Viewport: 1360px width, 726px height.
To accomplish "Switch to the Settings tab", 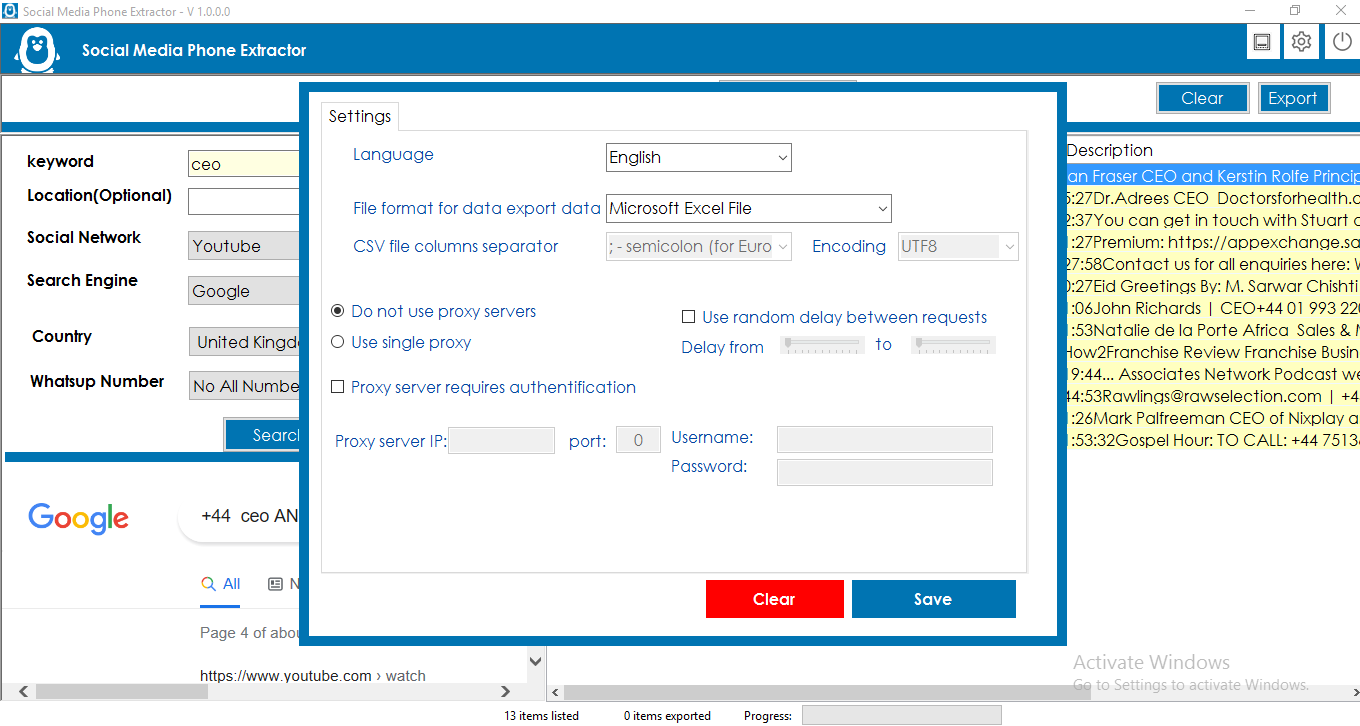I will tap(359, 116).
